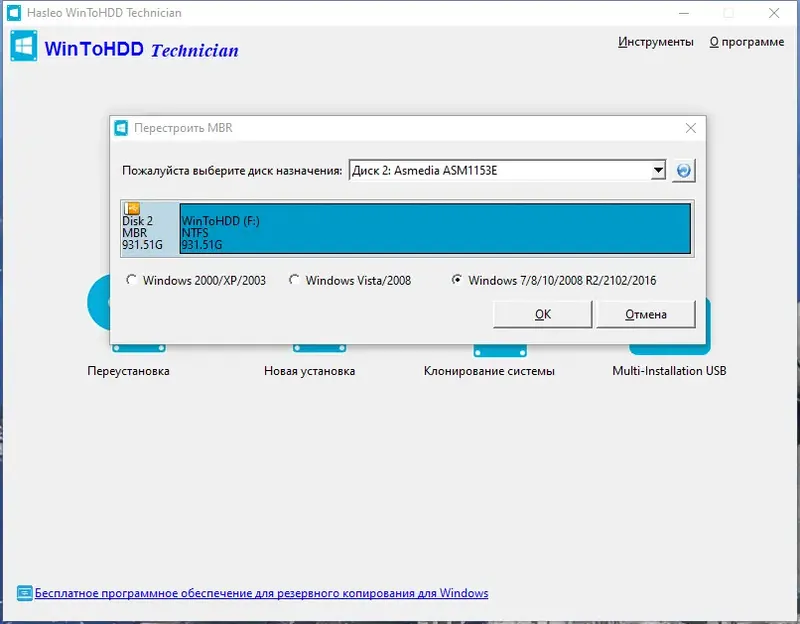Select Windows 2000/XP/2003 radio button

click(x=131, y=280)
